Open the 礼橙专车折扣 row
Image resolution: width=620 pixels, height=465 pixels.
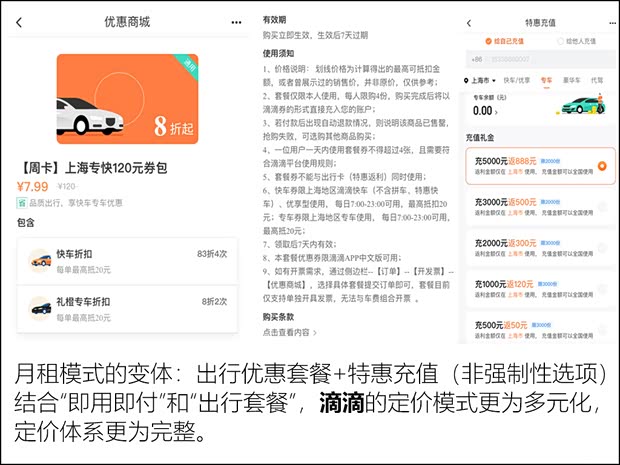click(x=127, y=309)
